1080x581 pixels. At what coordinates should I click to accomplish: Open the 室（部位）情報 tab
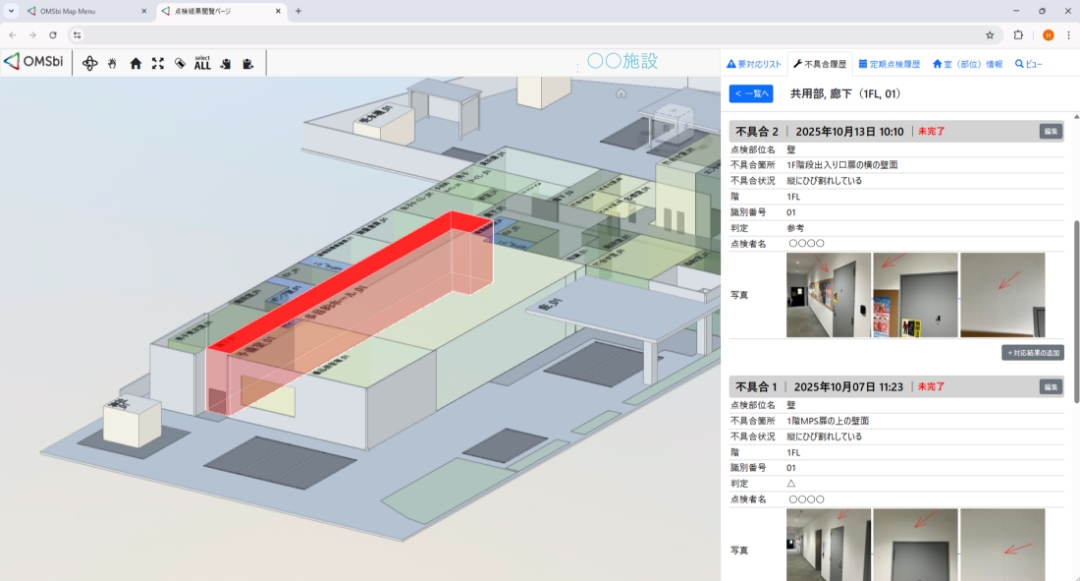967,63
